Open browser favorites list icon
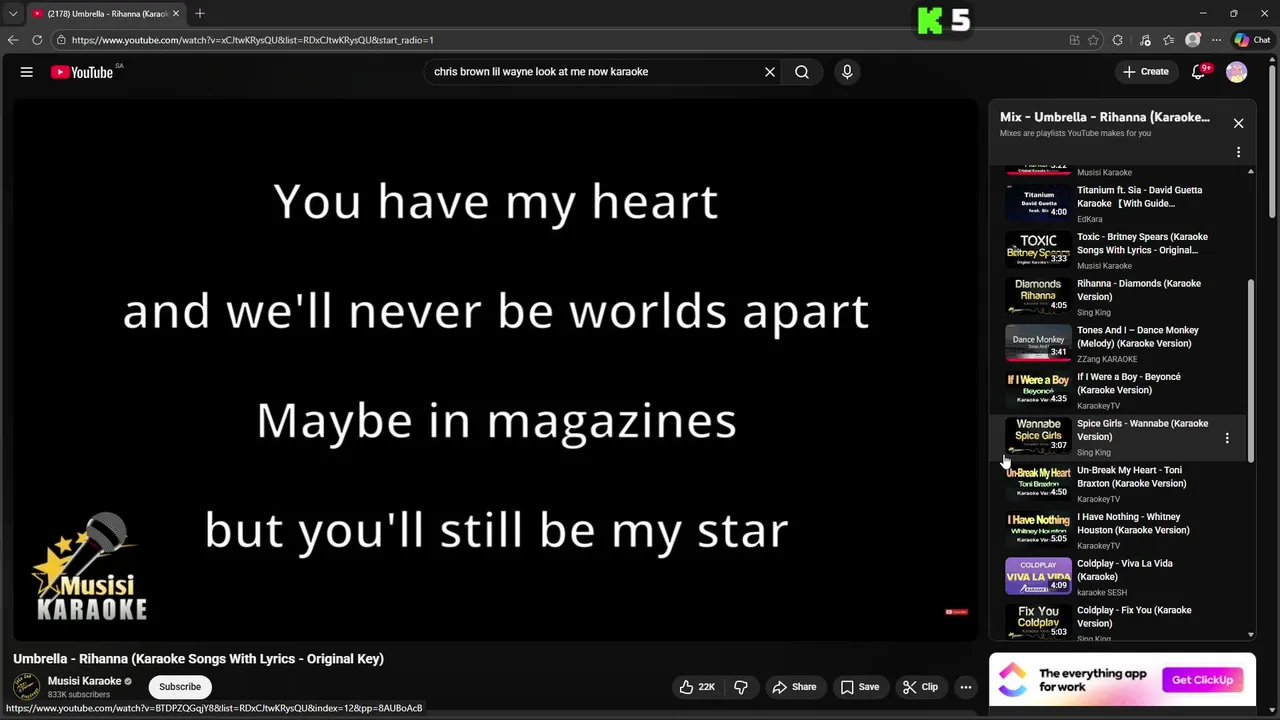The height and width of the screenshot is (720, 1280). click(1169, 40)
